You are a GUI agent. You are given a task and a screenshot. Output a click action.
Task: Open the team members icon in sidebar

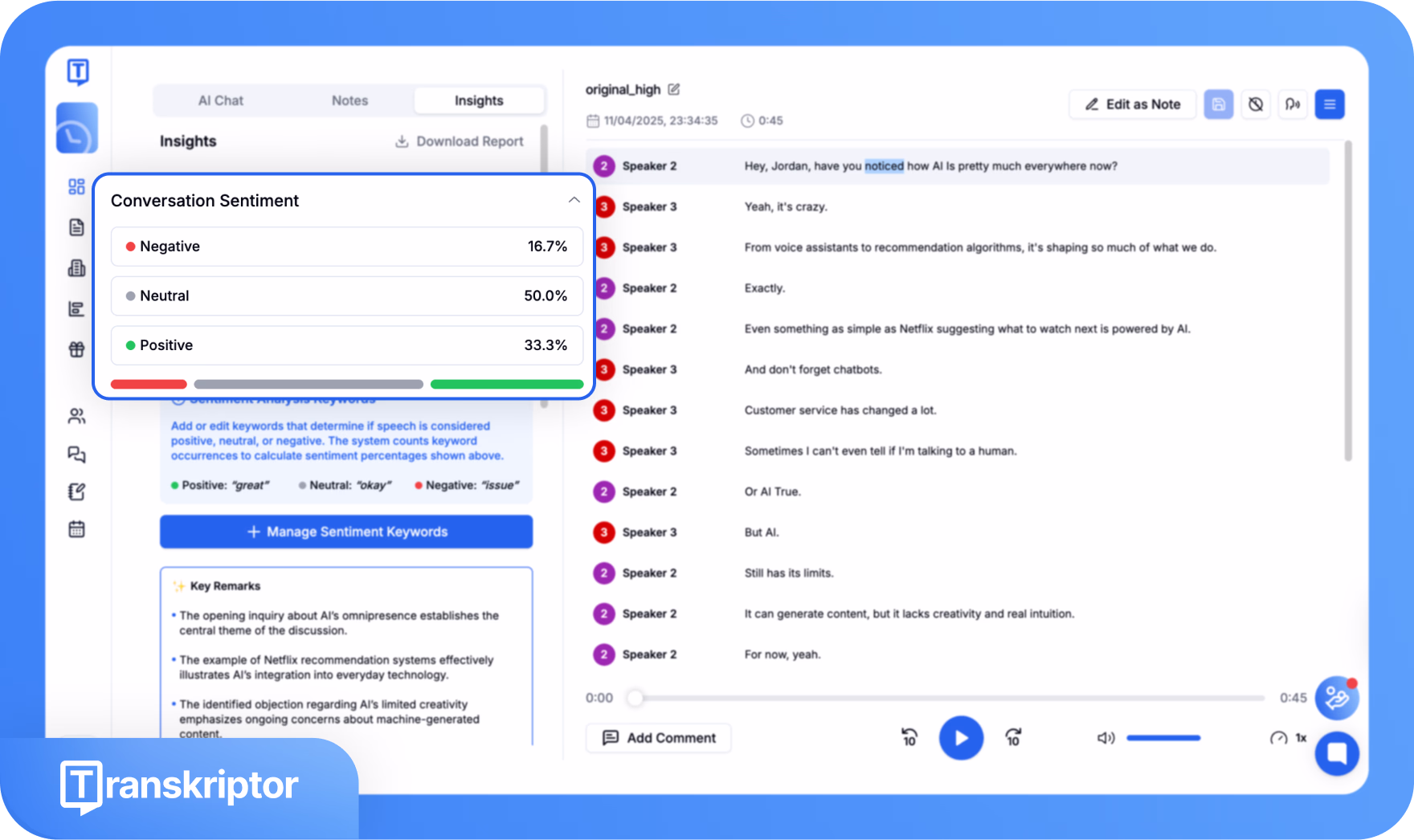tap(76, 416)
